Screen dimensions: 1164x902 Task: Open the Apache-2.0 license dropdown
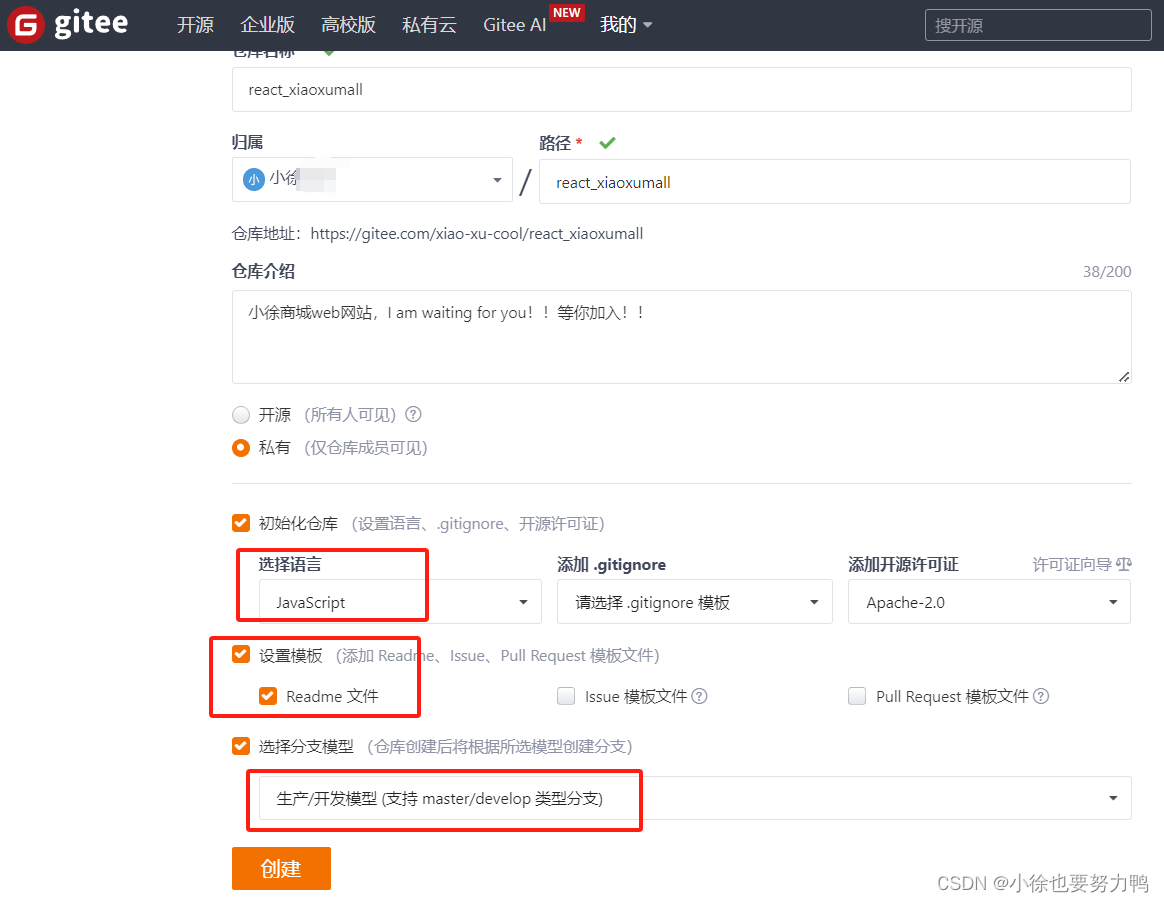[990, 602]
